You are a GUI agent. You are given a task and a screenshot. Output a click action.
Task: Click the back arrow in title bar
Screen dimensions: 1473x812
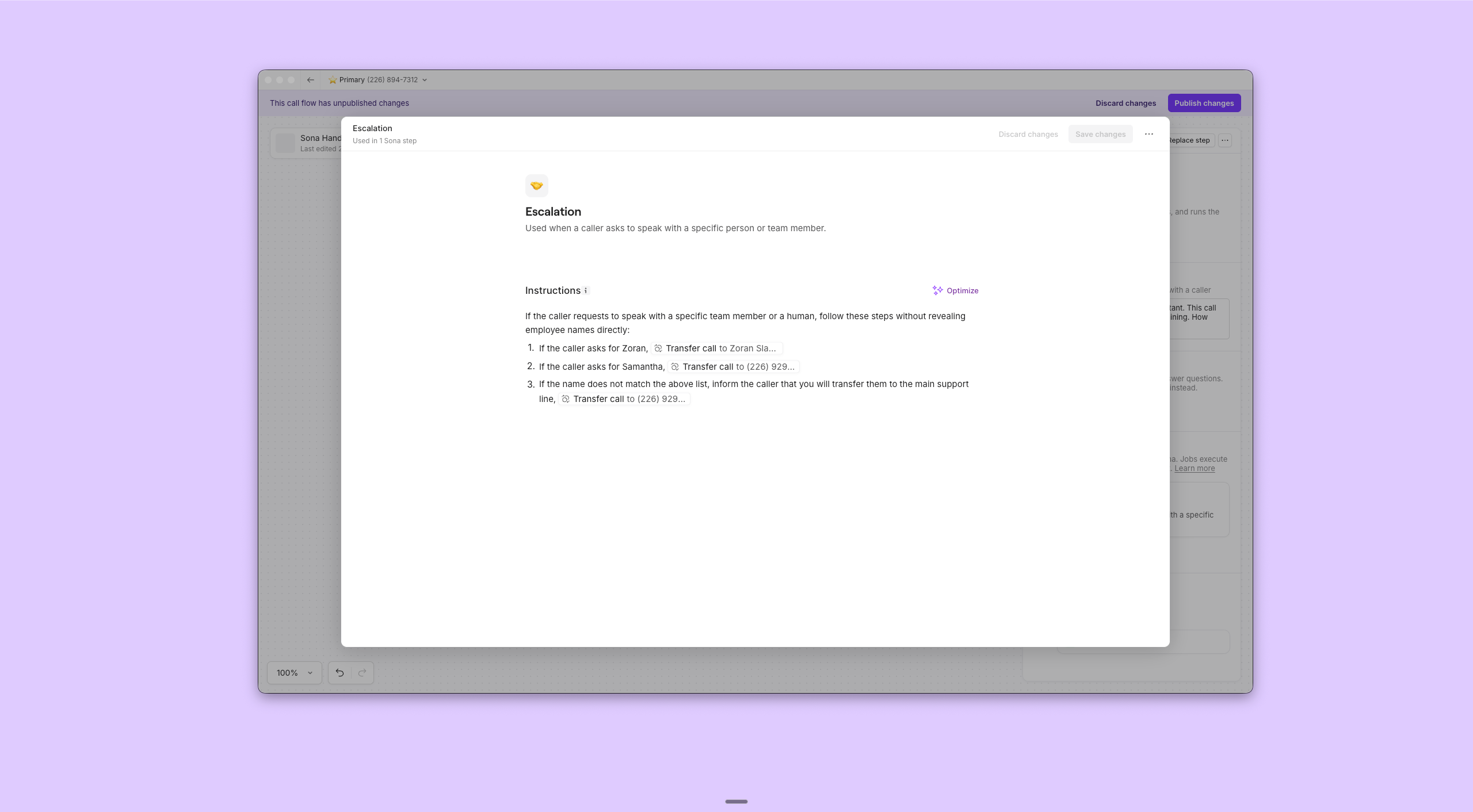coord(310,80)
